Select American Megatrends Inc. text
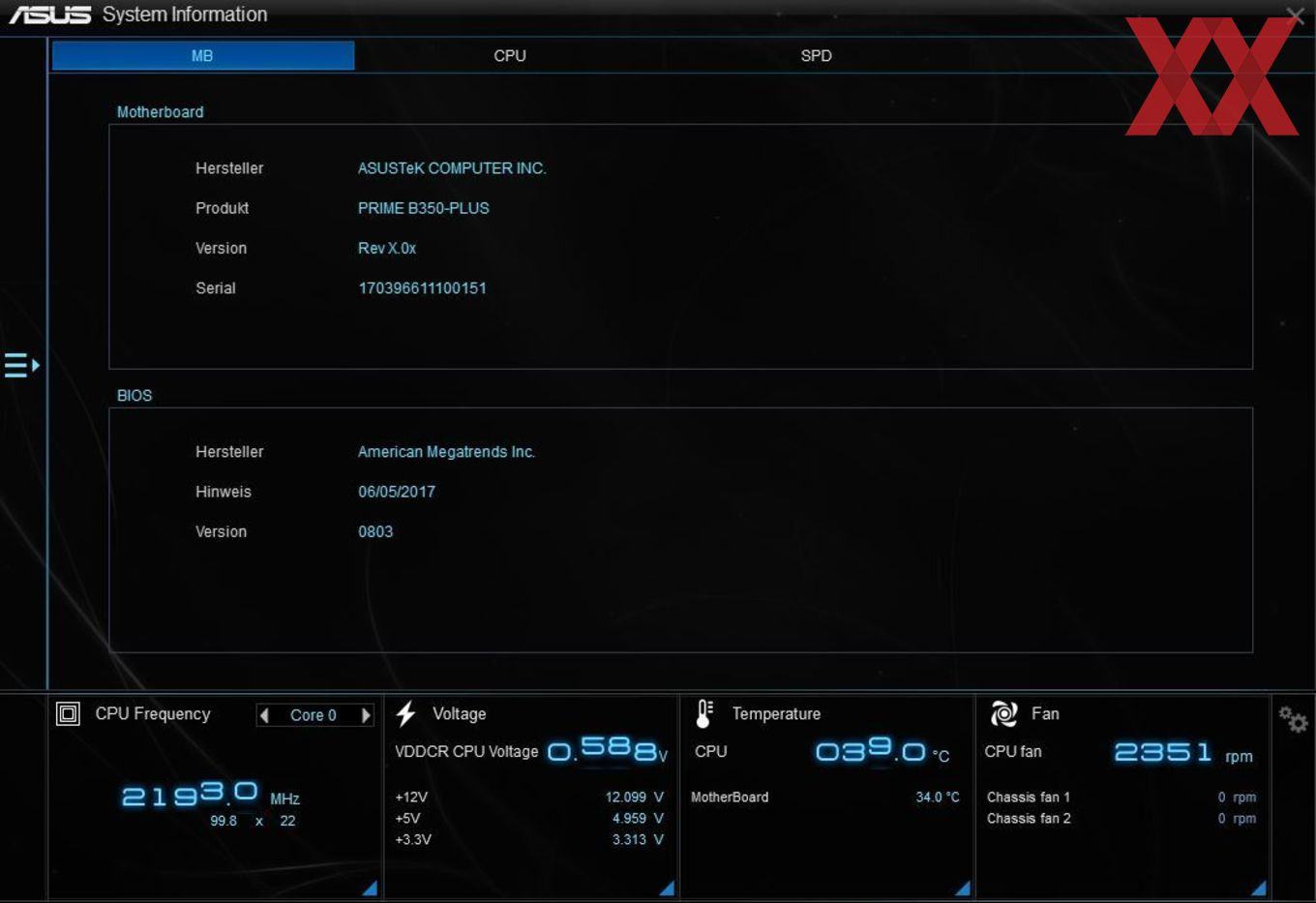This screenshot has height=903, width=1316. coord(446,452)
